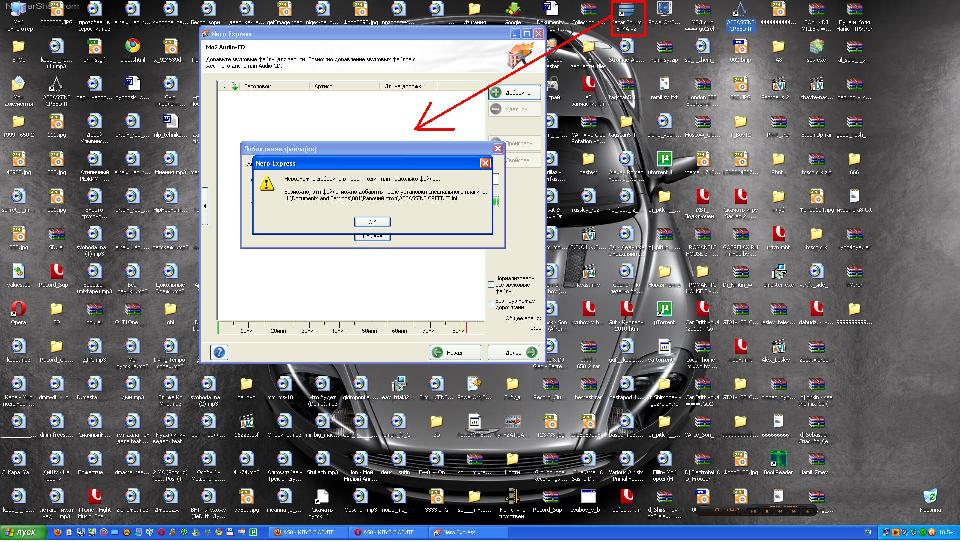Select the Google Chrome desktop icon

point(132,48)
